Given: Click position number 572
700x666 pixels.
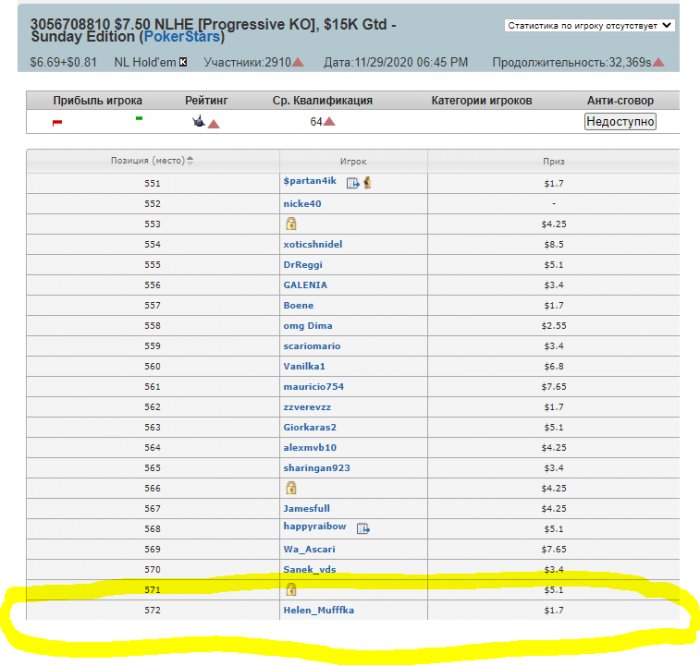Looking at the screenshot, I should click(152, 610).
